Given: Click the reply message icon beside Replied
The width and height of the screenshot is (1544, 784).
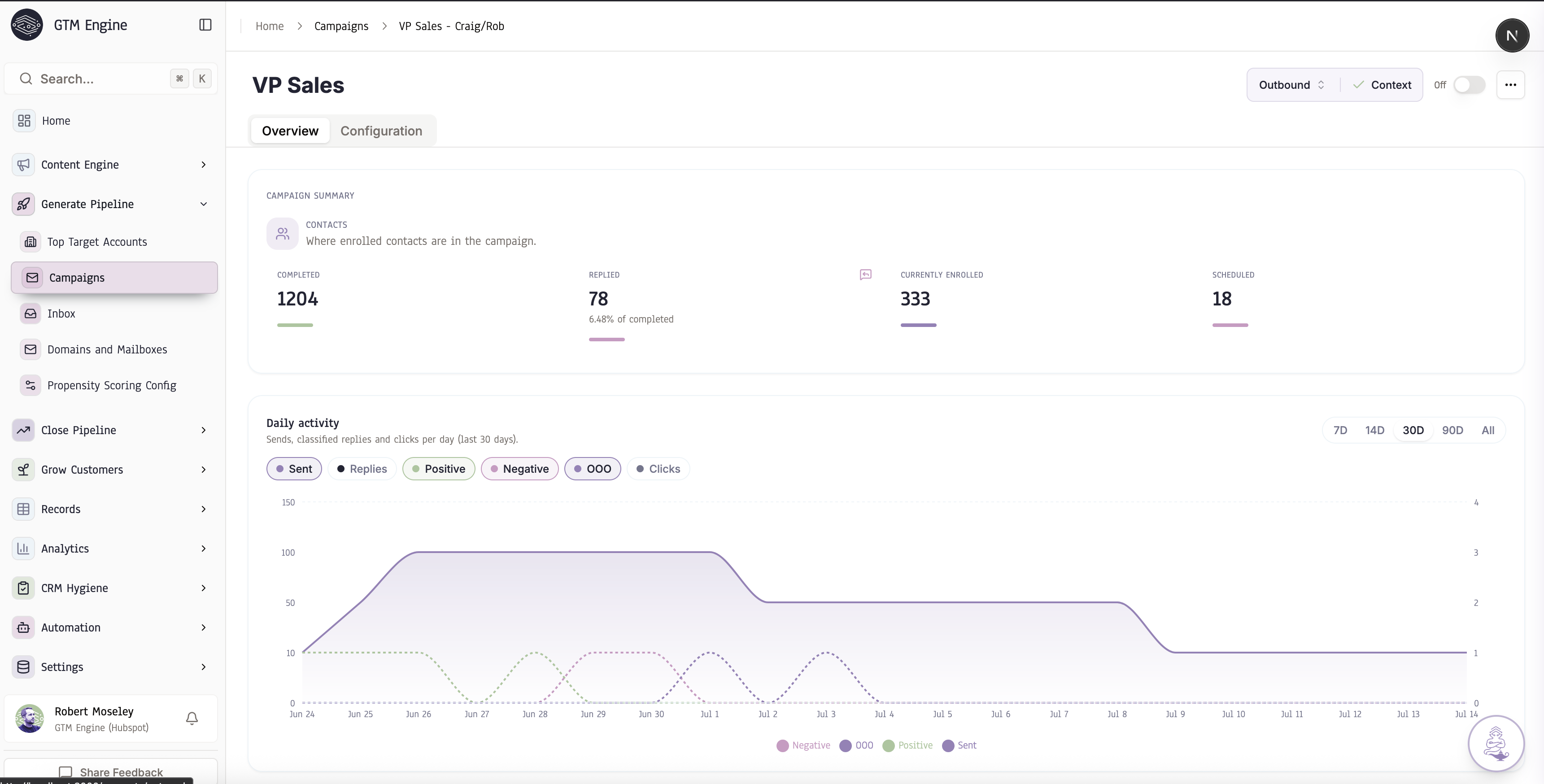Looking at the screenshot, I should [865, 274].
